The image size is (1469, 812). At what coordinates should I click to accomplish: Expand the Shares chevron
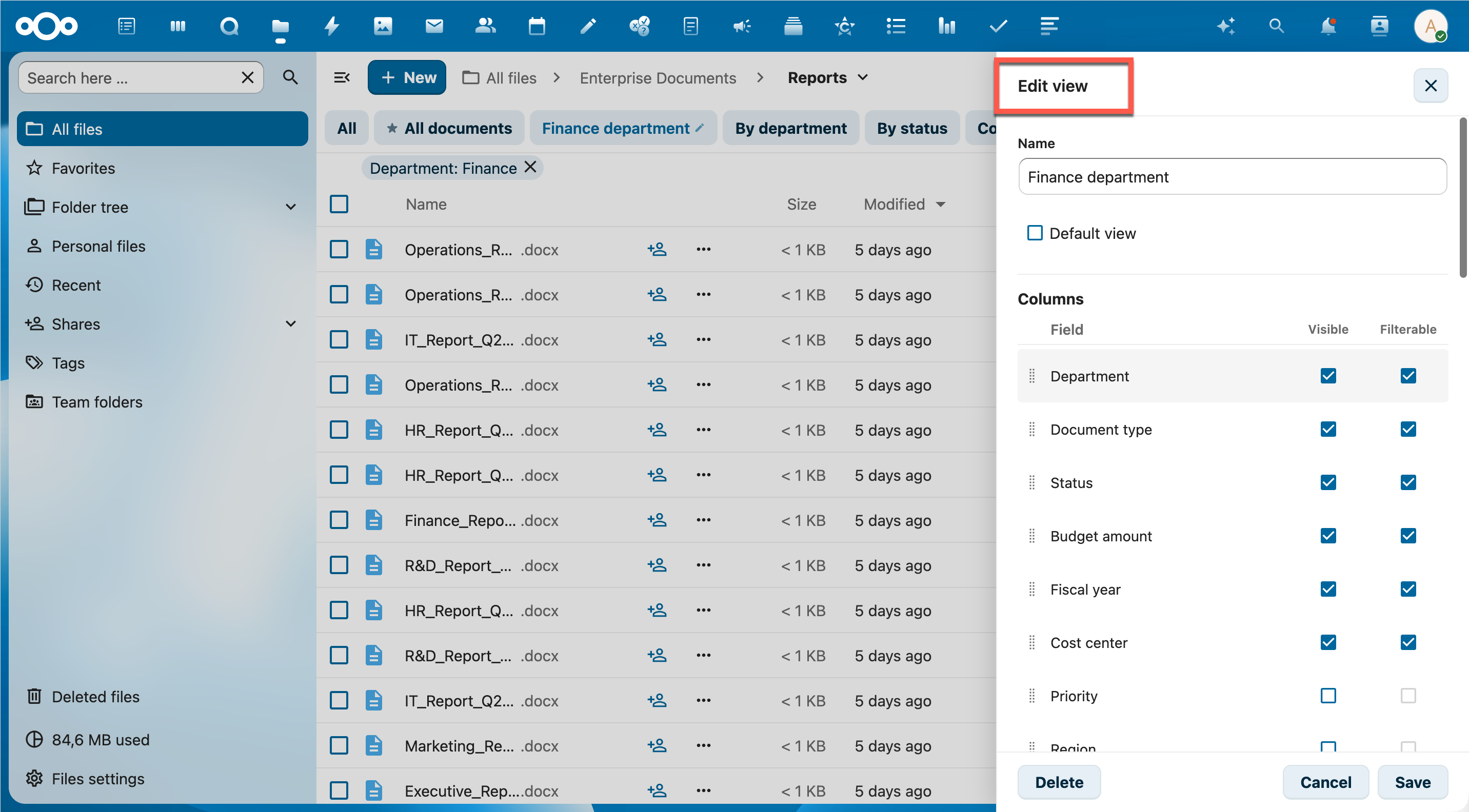point(291,323)
